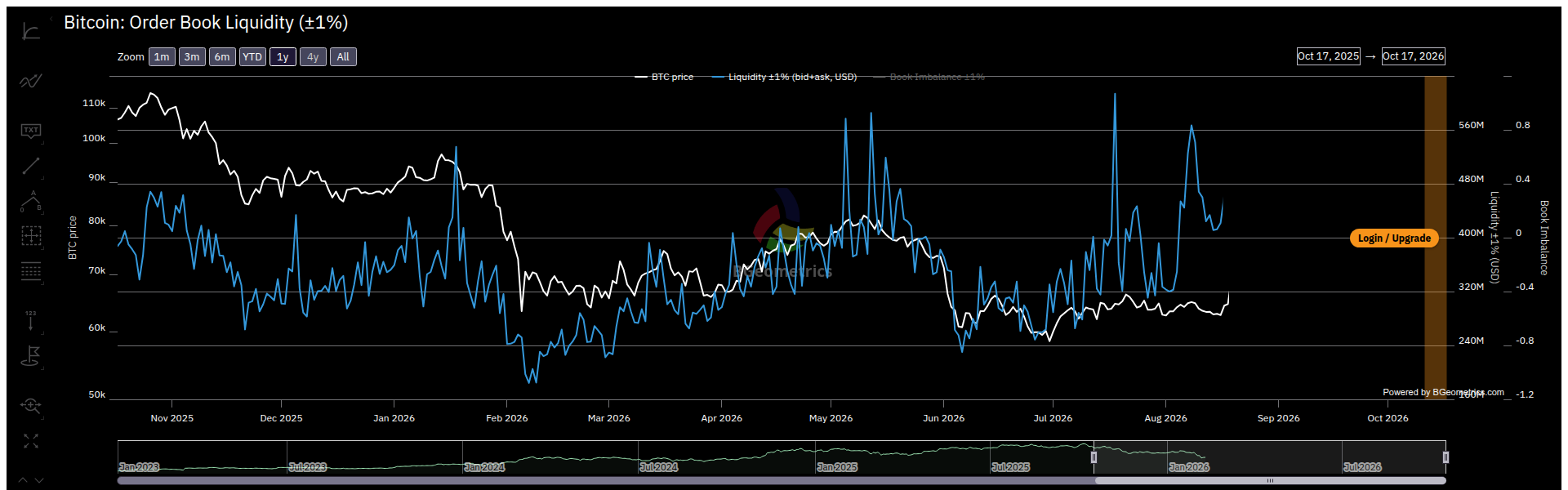Click the 110k BTC price axis label

tap(94, 104)
